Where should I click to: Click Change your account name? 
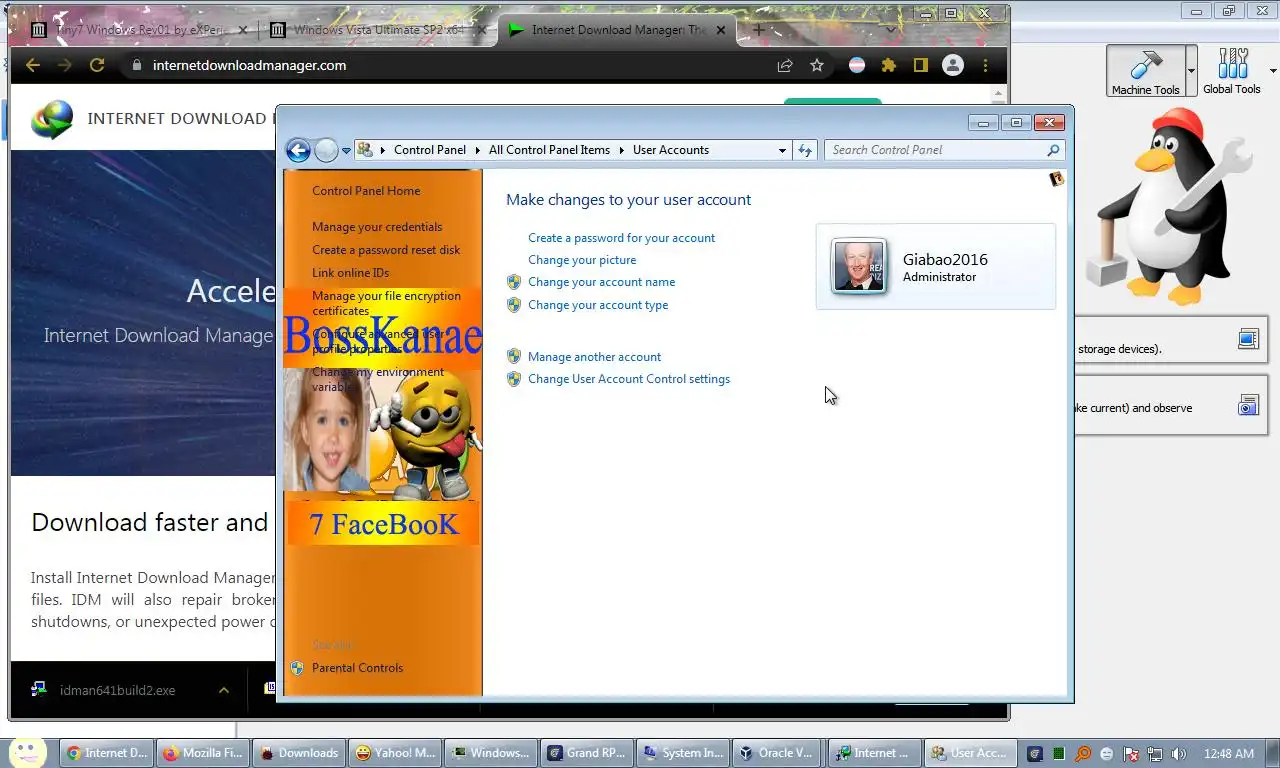(x=601, y=282)
